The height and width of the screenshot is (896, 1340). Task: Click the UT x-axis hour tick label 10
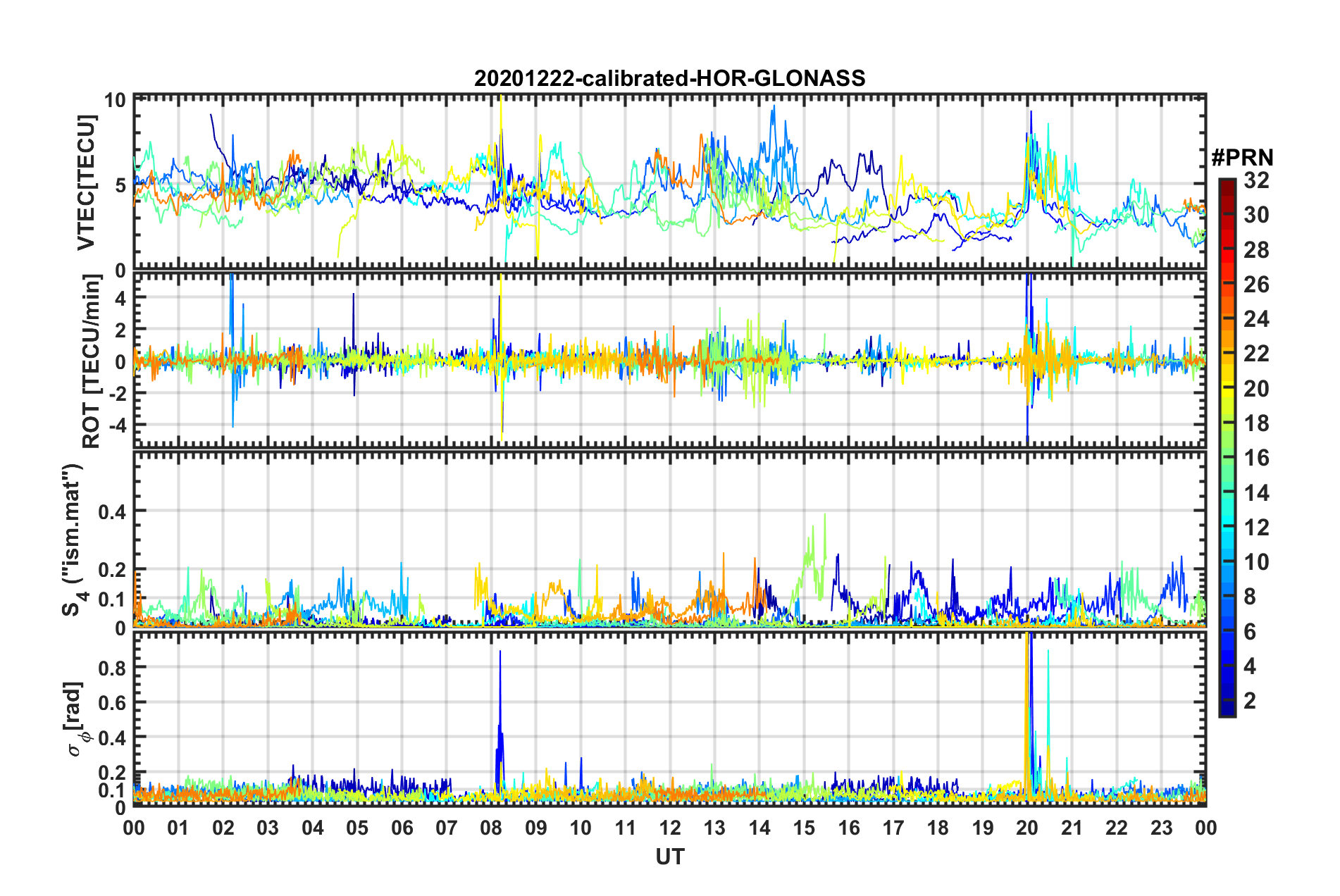tap(581, 828)
